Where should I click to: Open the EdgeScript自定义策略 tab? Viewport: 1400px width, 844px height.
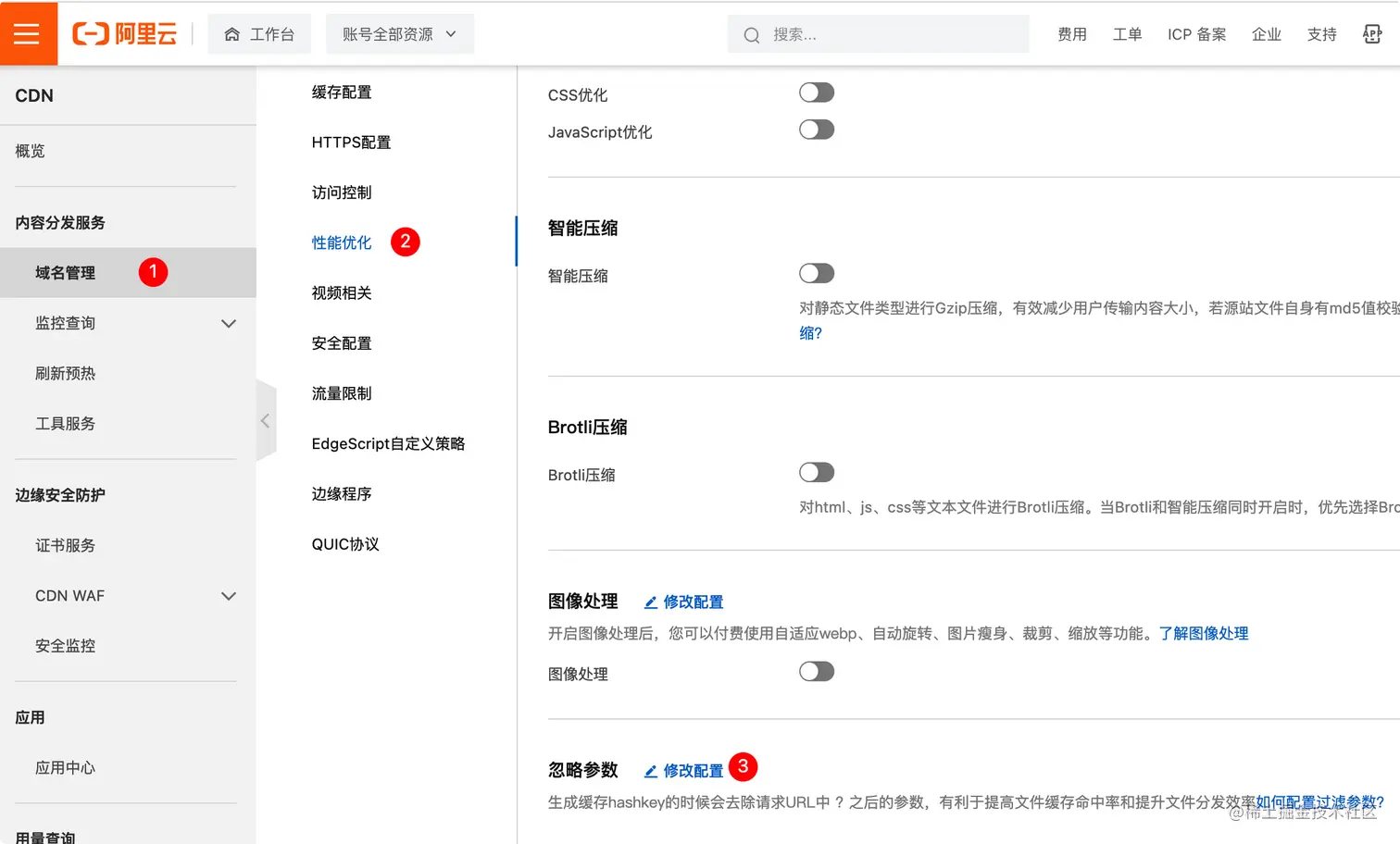point(388,443)
